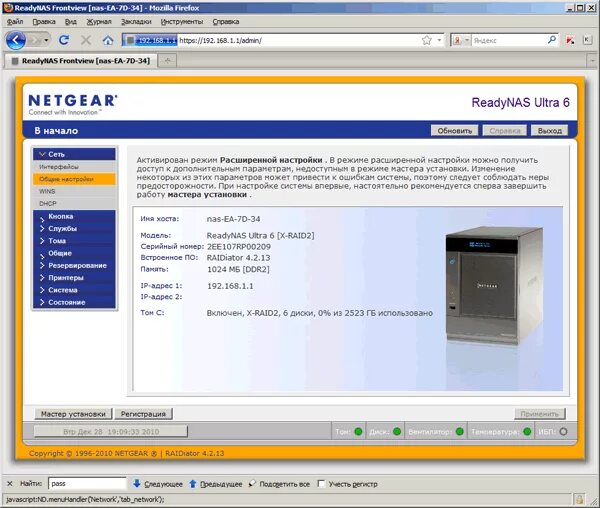
Task: Stop loading with the X icon
Action: tap(86, 40)
